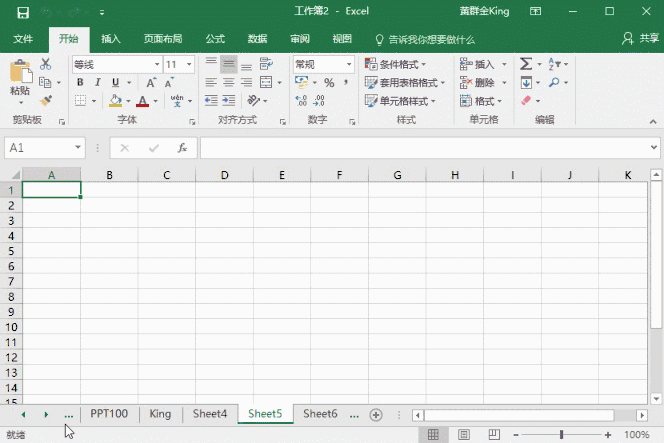Click the 告诉我你想要做什么 search box
Screen dimensions: 664x443
425,40
